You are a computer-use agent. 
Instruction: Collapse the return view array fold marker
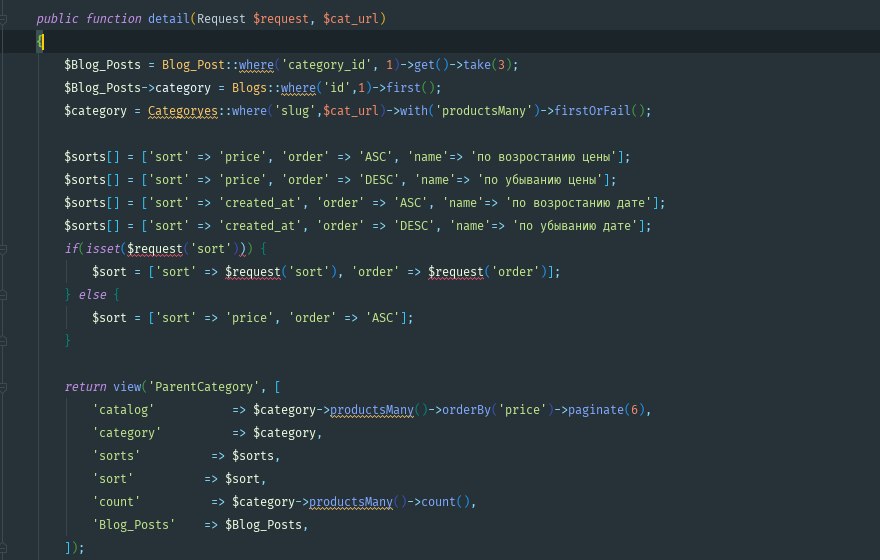coord(3,387)
